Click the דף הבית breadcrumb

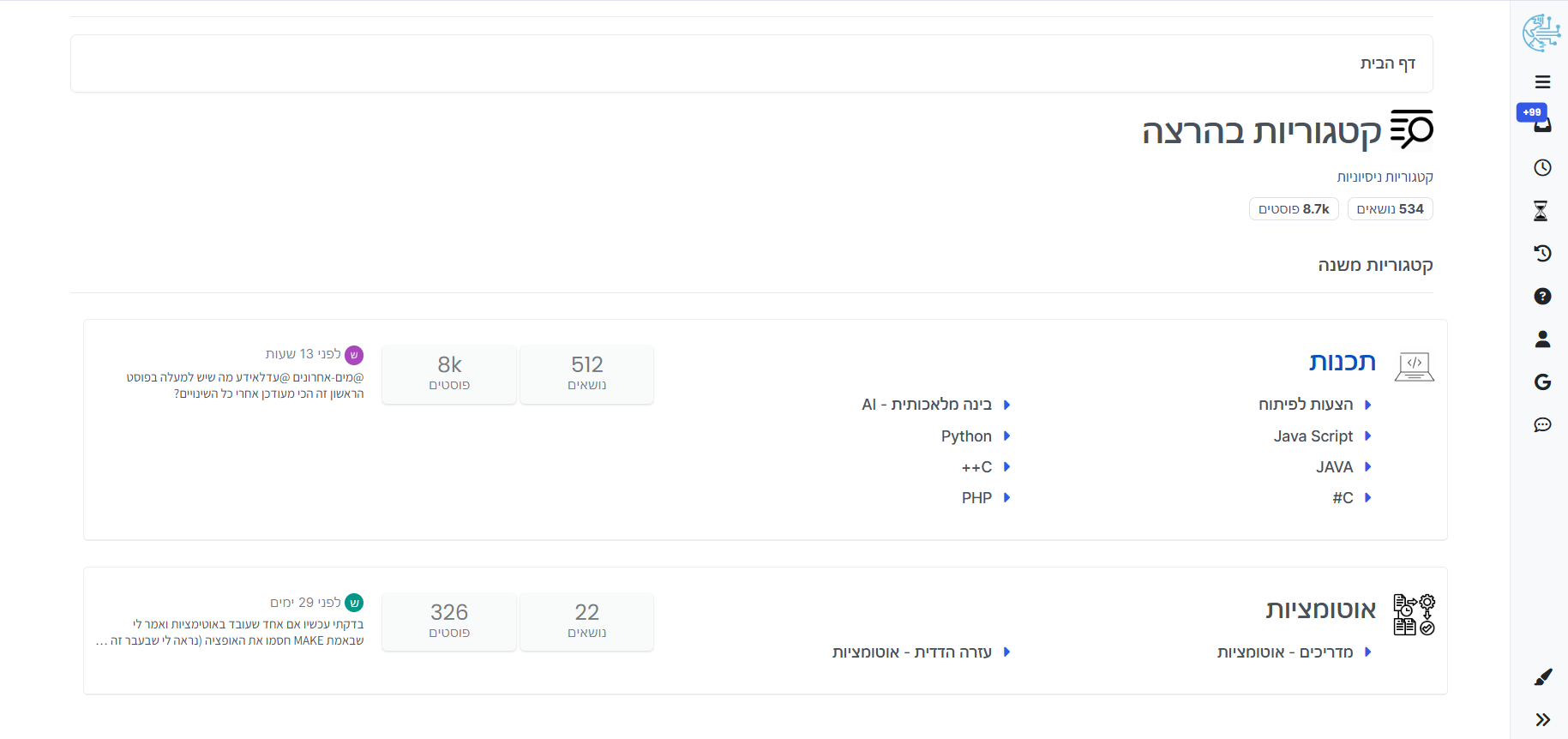1387,63
